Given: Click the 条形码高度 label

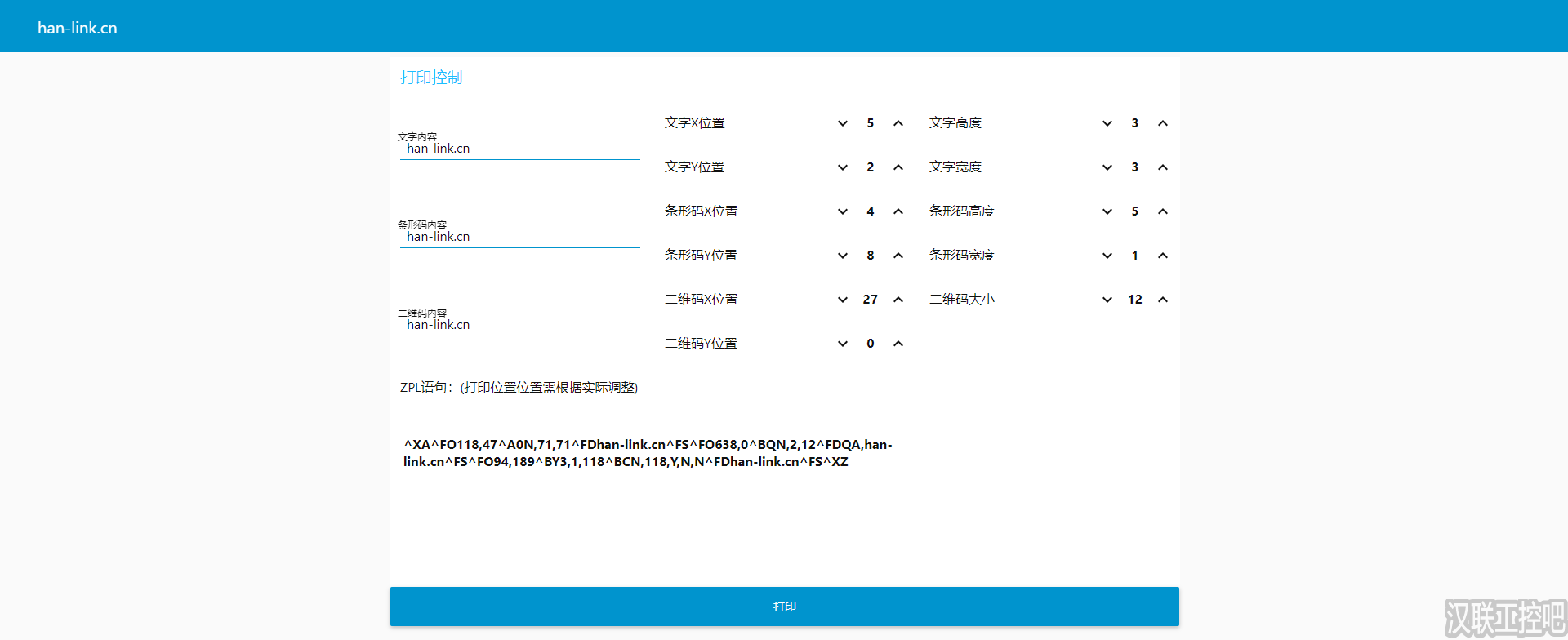Looking at the screenshot, I should (962, 211).
